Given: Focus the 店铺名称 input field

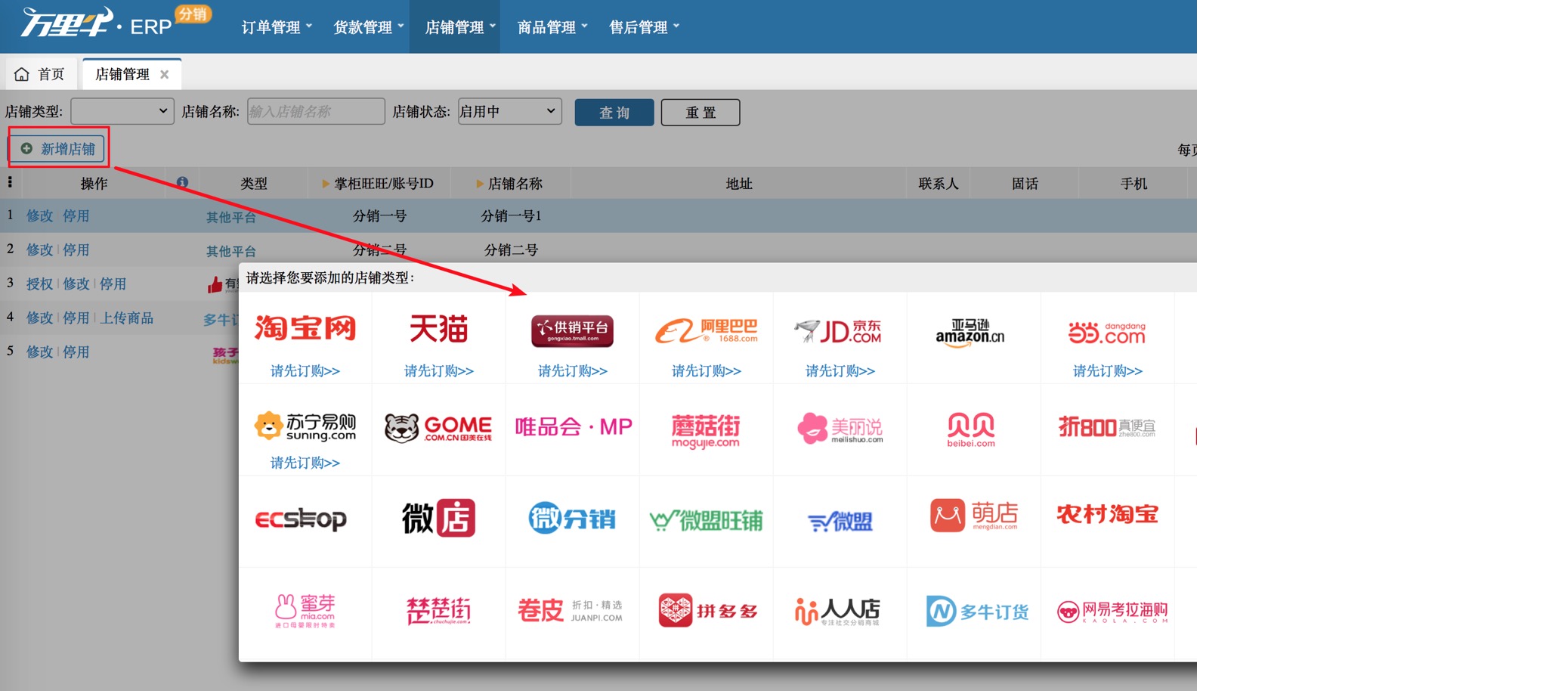Looking at the screenshot, I should [x=316, y=111].
